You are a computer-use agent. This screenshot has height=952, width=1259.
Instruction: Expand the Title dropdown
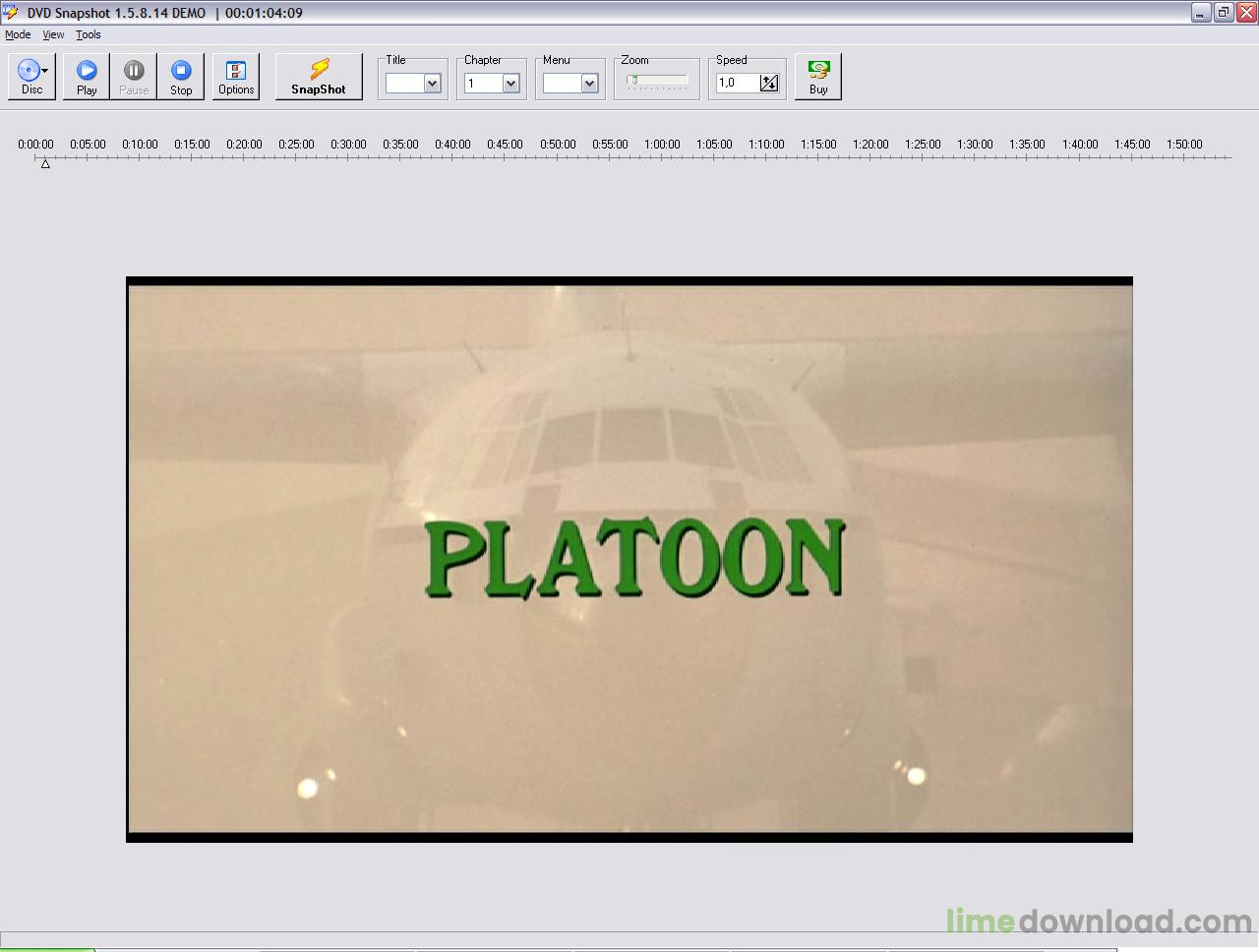pos(432,84)
